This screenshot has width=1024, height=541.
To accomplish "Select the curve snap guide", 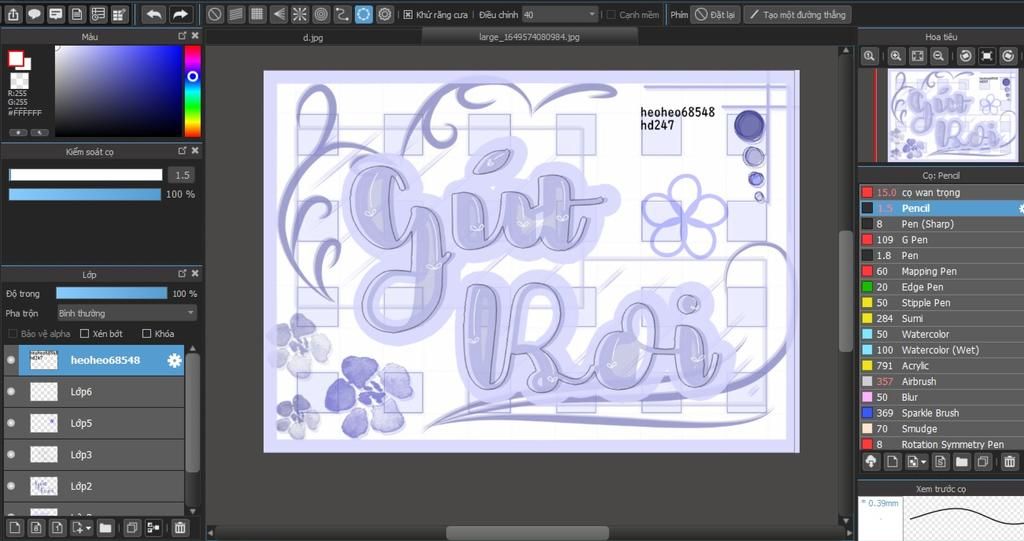I will [x=342, y=14].
